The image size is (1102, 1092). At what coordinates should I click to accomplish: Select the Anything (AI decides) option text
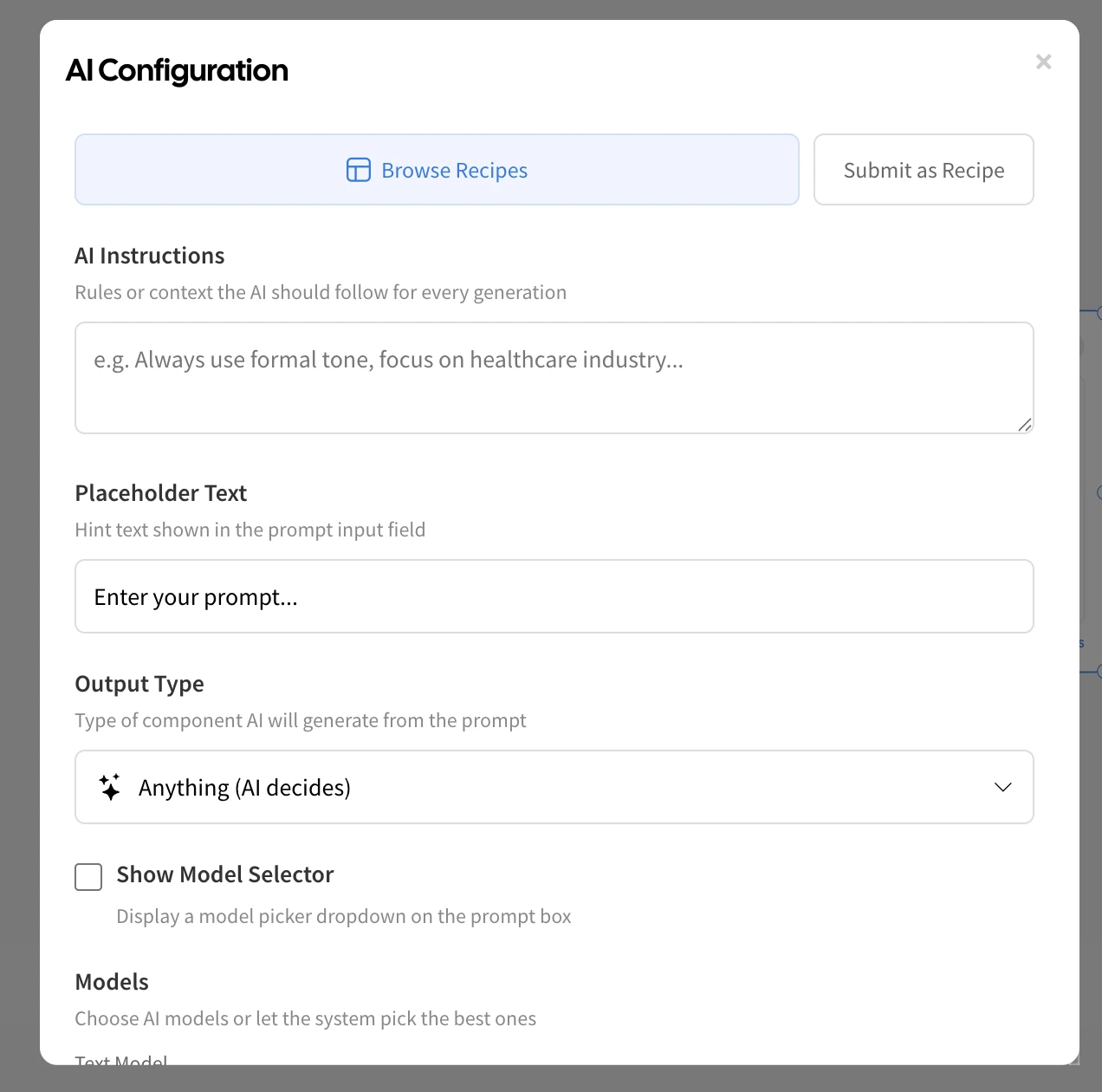244,788
